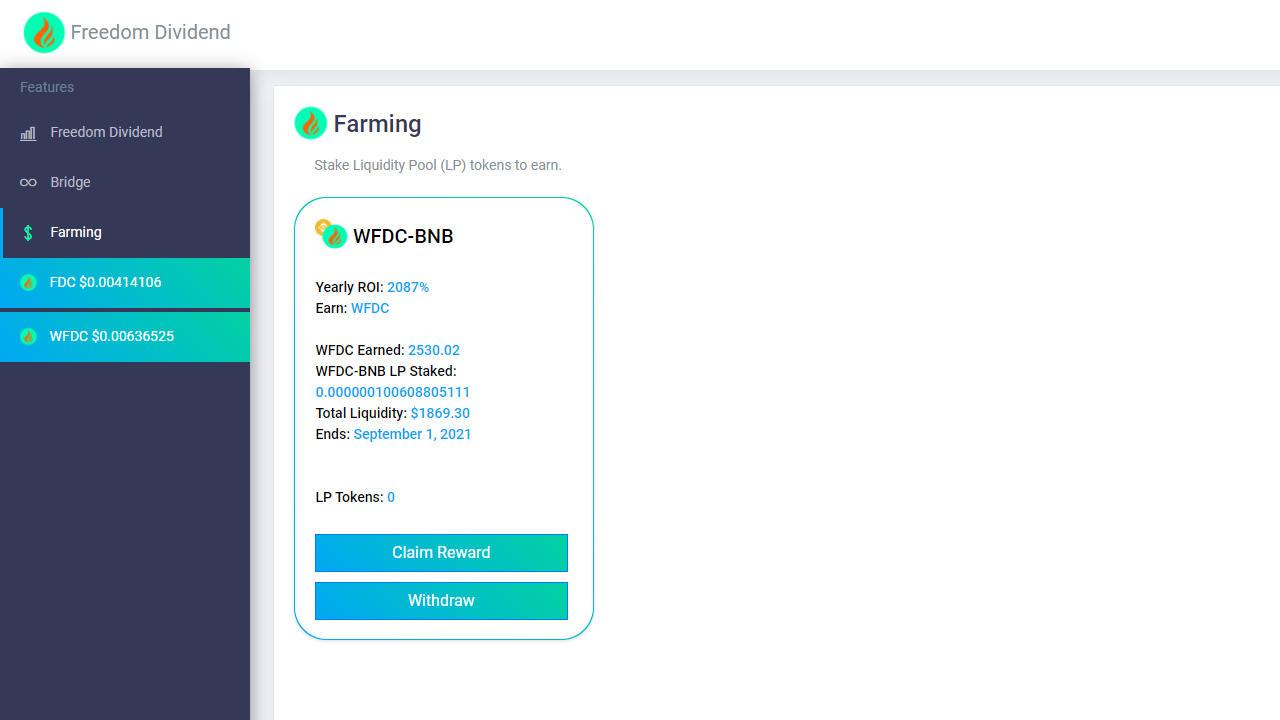Claim Reward for WFDC-BNB farm
This screenshot has width=1280, height=720.
441,553
